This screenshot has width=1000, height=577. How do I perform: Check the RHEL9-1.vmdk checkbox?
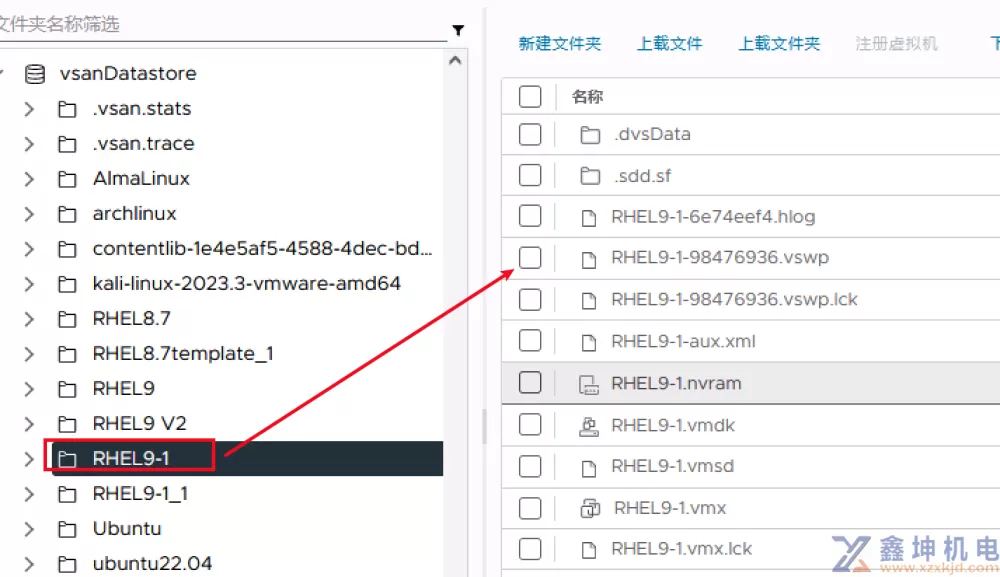[530, 424]
